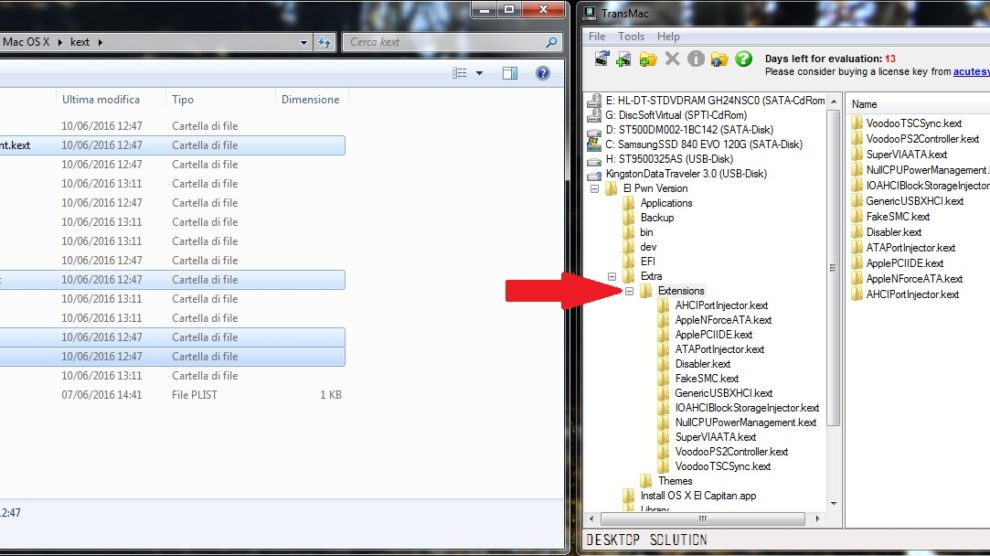Select the 'bin' folder in the tree

pos(646,232)
